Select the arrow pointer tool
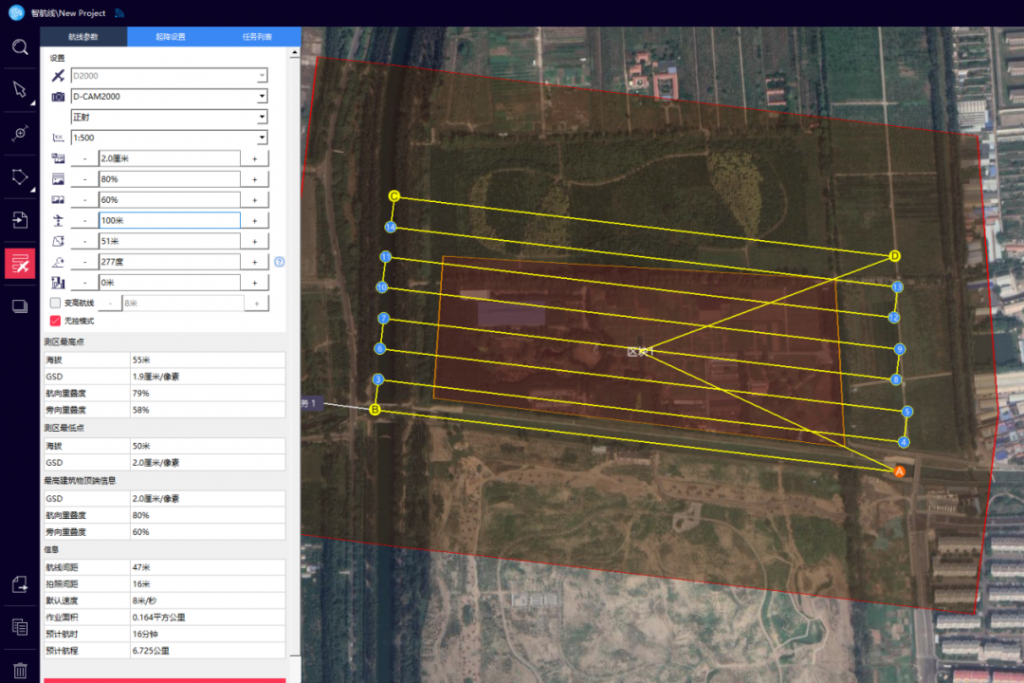 point(19,90)
